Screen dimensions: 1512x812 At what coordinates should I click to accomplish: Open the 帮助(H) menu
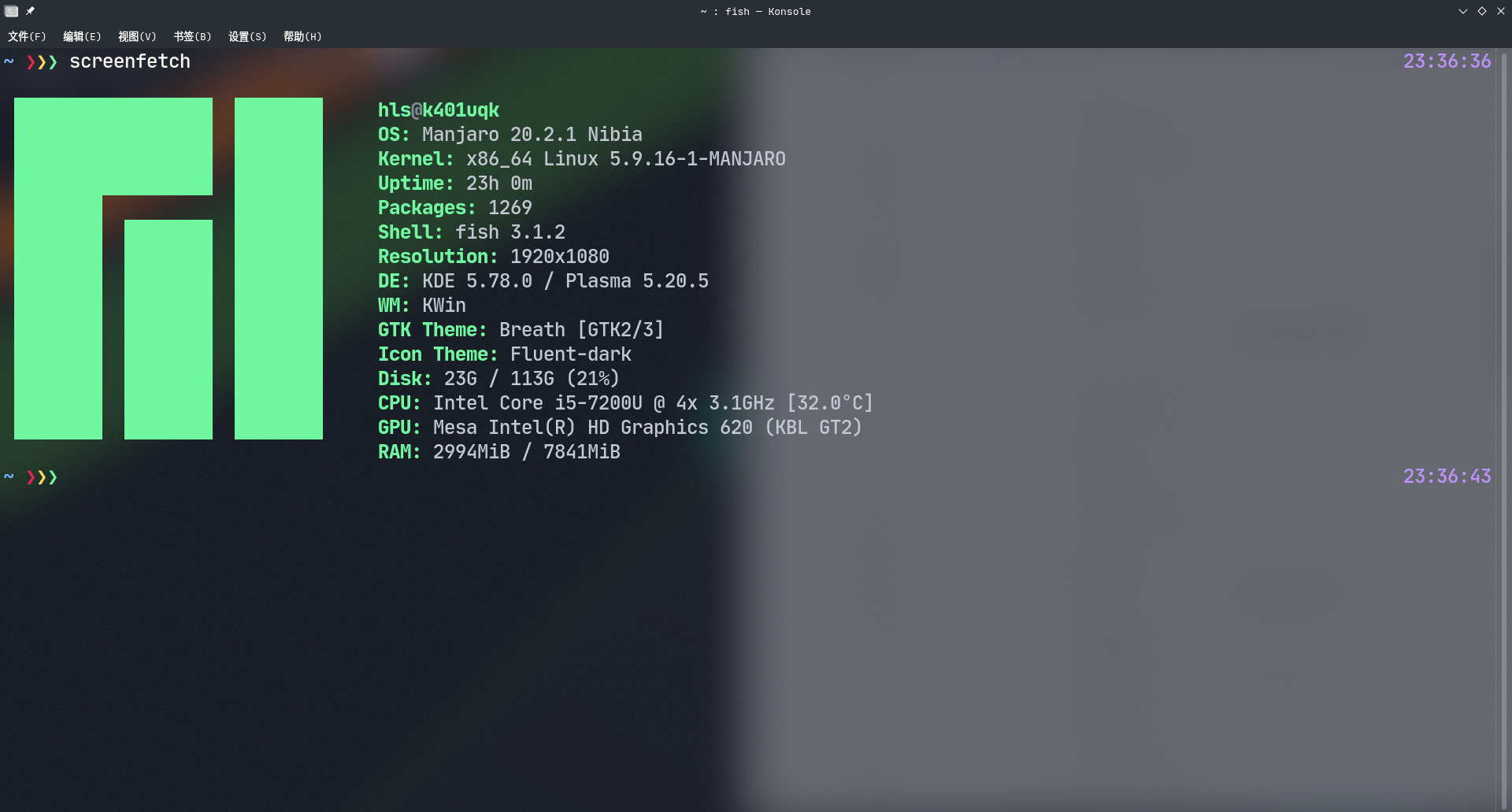coord(302,36)
